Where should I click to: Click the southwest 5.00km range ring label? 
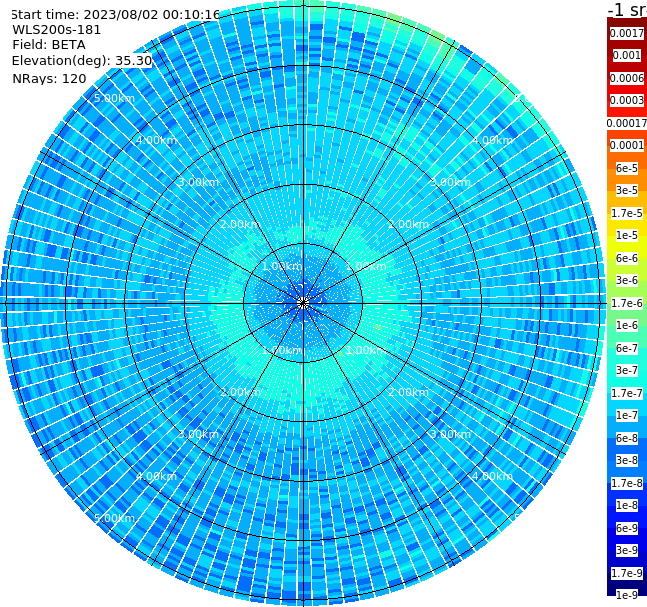pos(114,518)
